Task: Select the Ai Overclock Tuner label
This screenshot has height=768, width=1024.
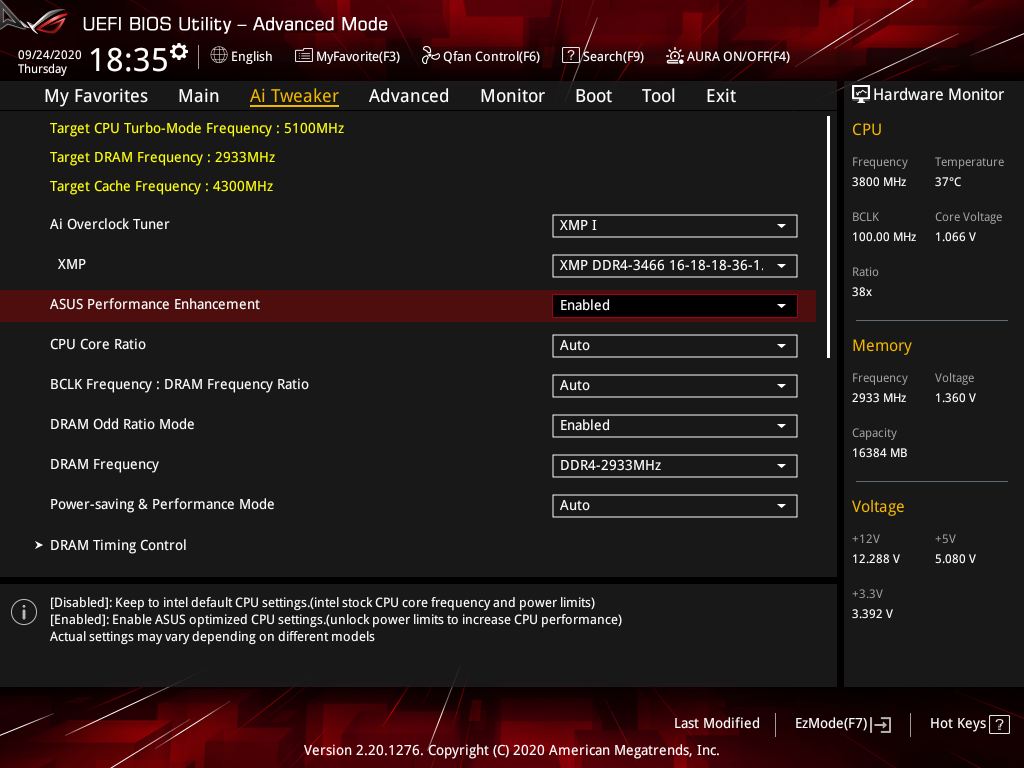Action: [110, 224]
